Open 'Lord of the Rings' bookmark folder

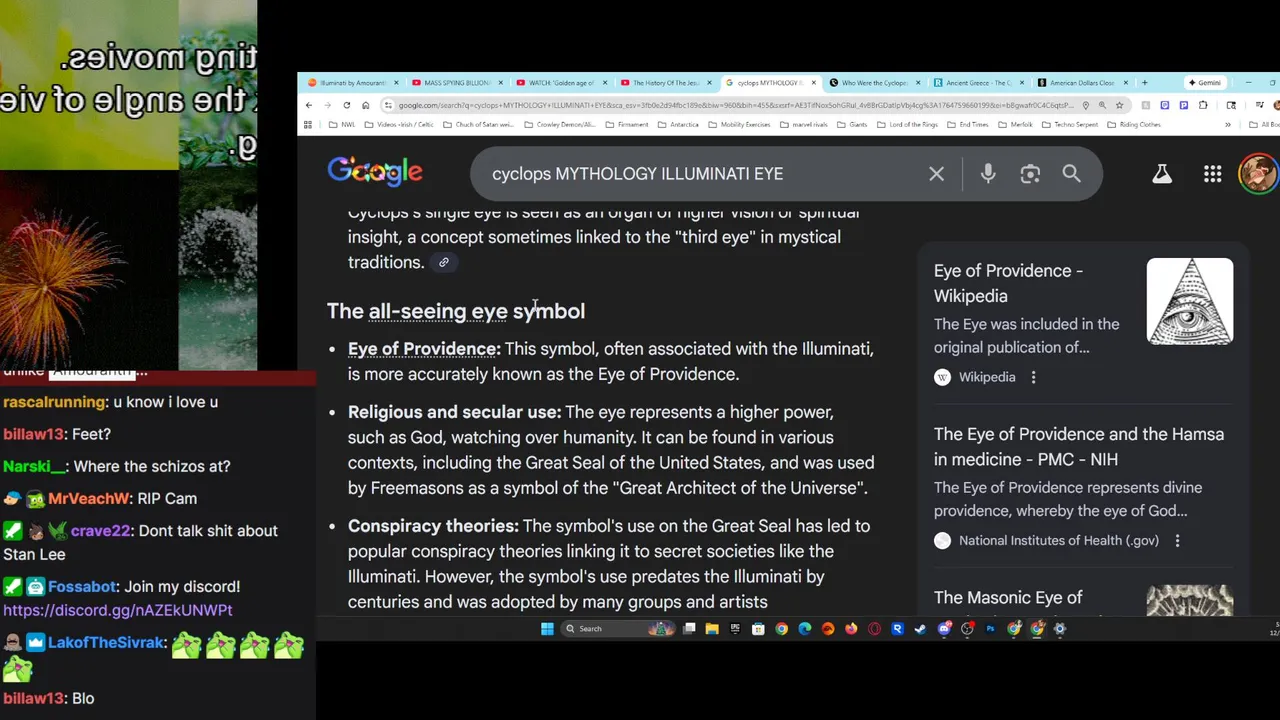coord(907,125)
